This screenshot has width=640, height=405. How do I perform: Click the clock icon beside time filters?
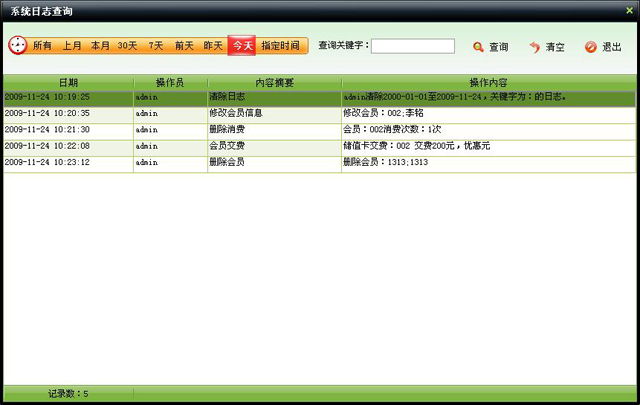(x=18, y=46)
